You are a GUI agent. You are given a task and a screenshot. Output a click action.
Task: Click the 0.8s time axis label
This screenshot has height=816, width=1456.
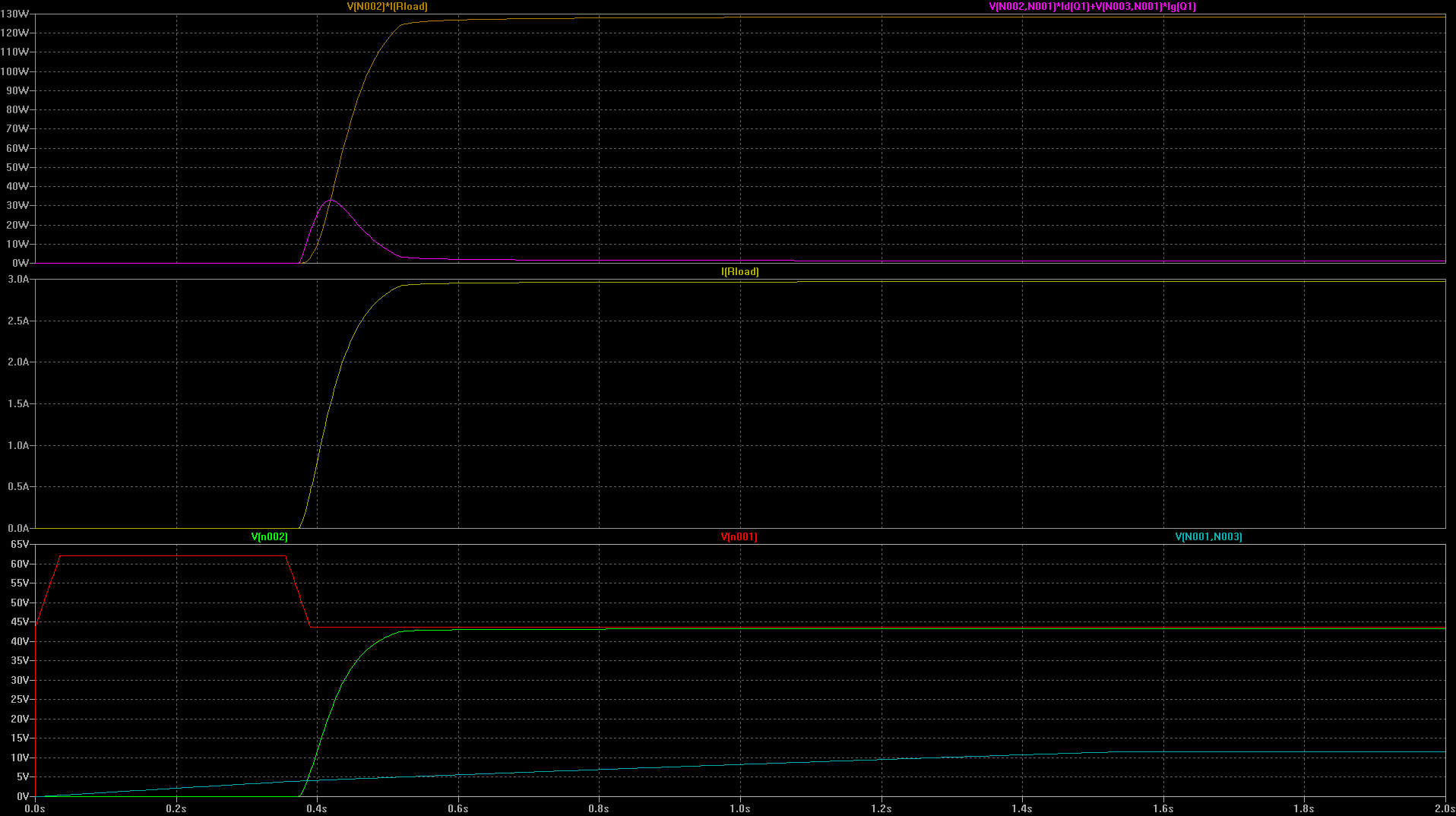pos(599,808)
